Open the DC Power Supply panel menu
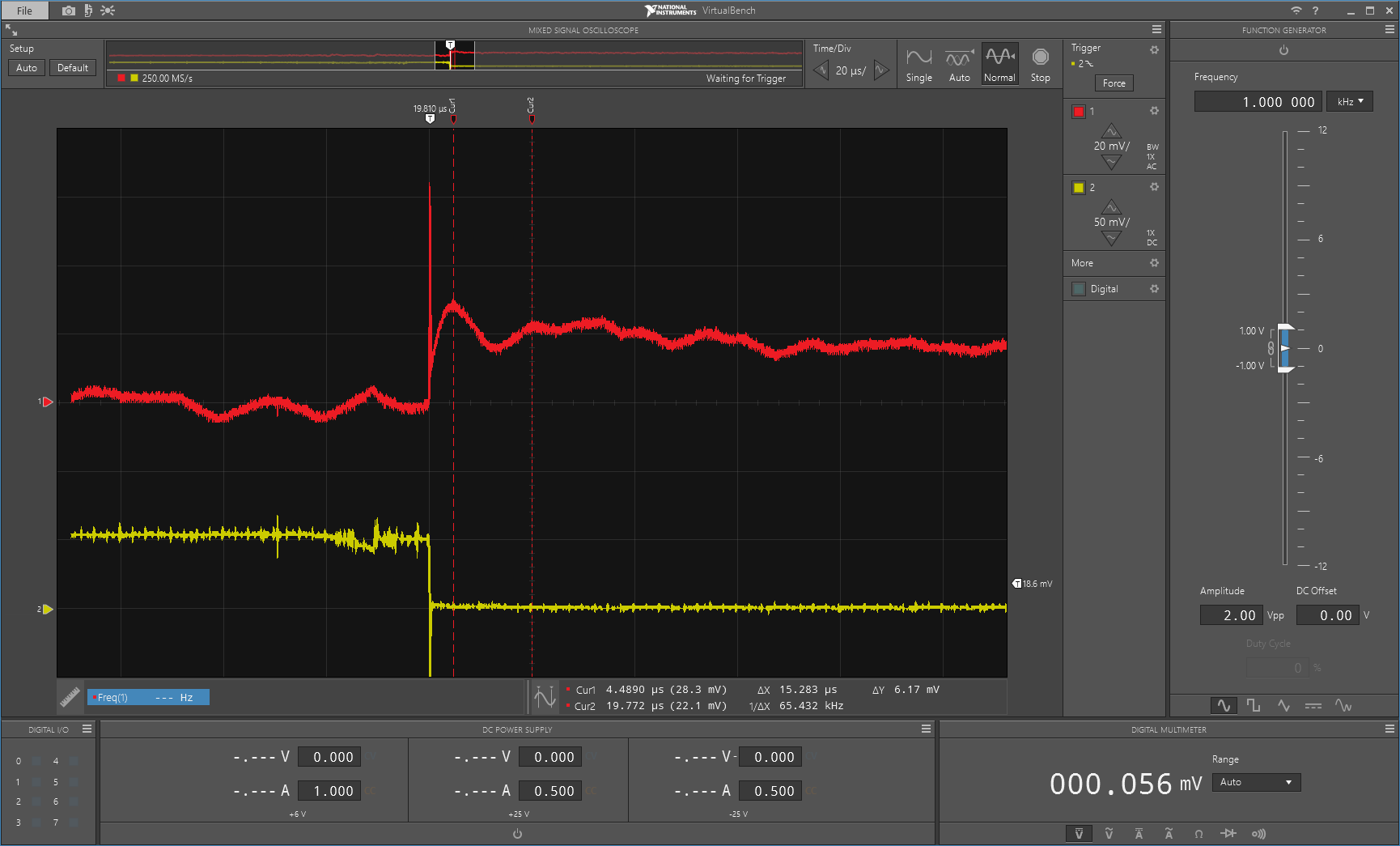Screen dimensions: 1400x846 coord(926,729)
